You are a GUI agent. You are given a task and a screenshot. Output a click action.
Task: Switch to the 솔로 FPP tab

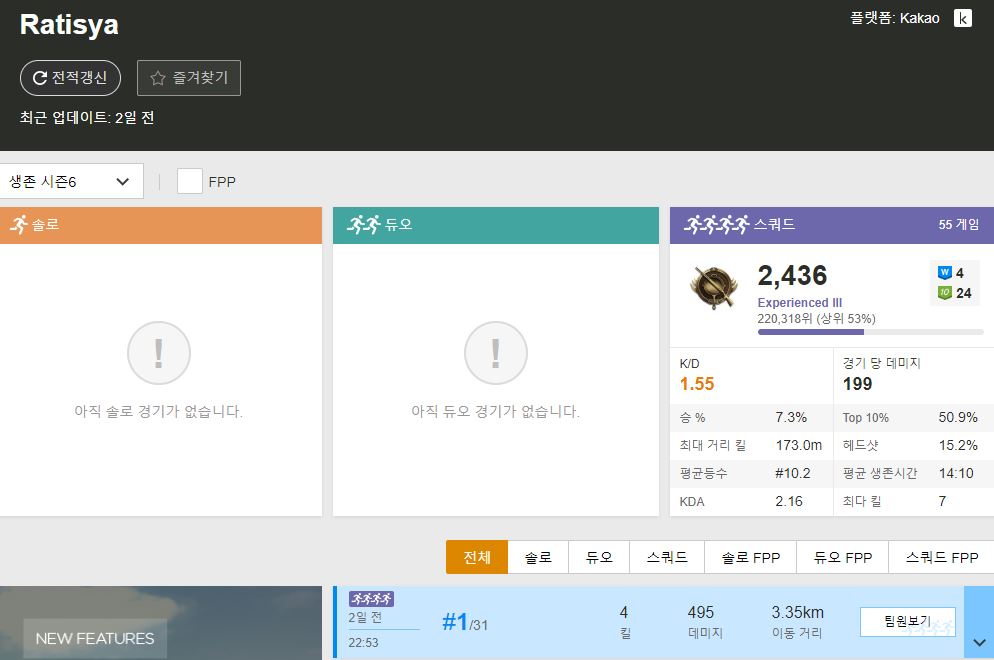tap(750, 557)
